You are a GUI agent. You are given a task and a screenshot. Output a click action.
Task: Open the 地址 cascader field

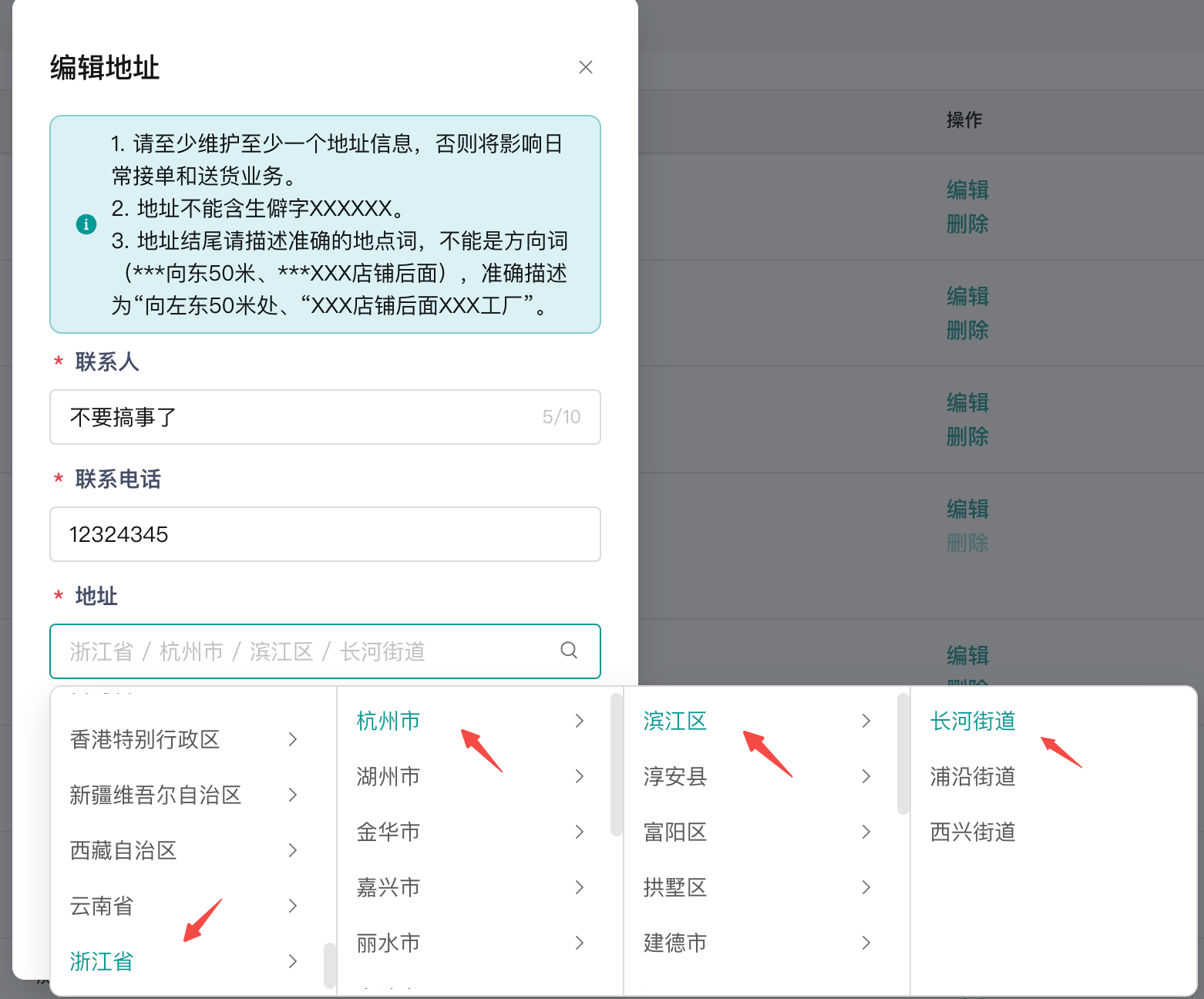pyautogui.click(x=325, y=651)
